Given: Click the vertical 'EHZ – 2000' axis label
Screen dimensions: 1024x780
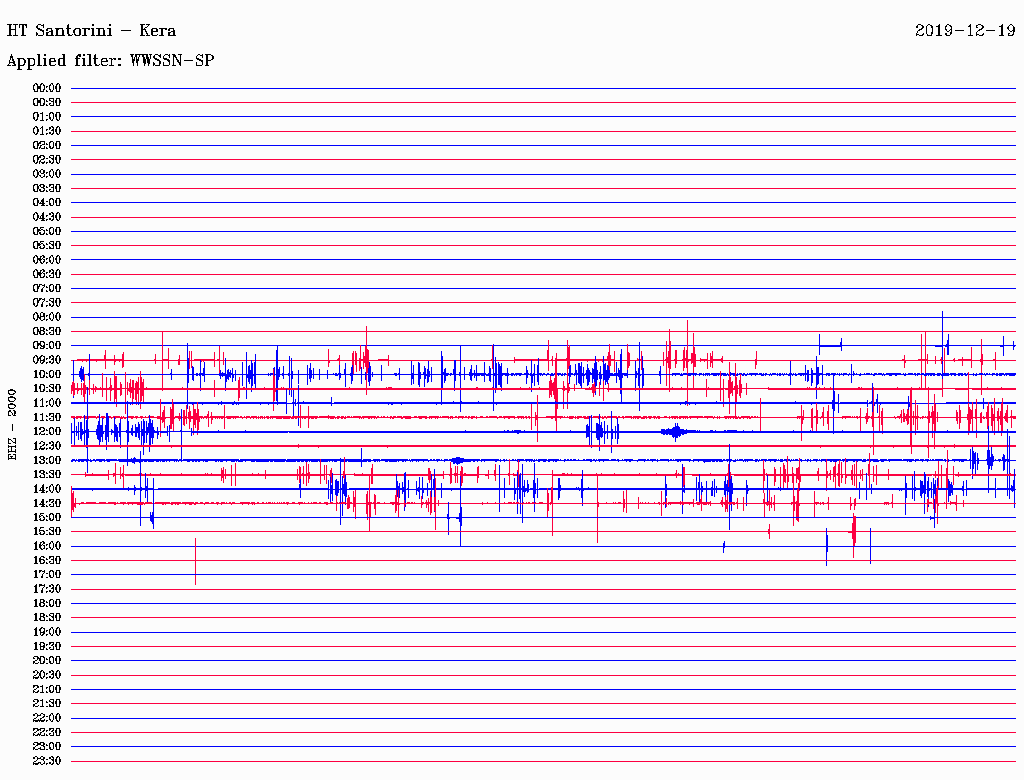Looking at the screenshot, I should (x=12, y=425).
